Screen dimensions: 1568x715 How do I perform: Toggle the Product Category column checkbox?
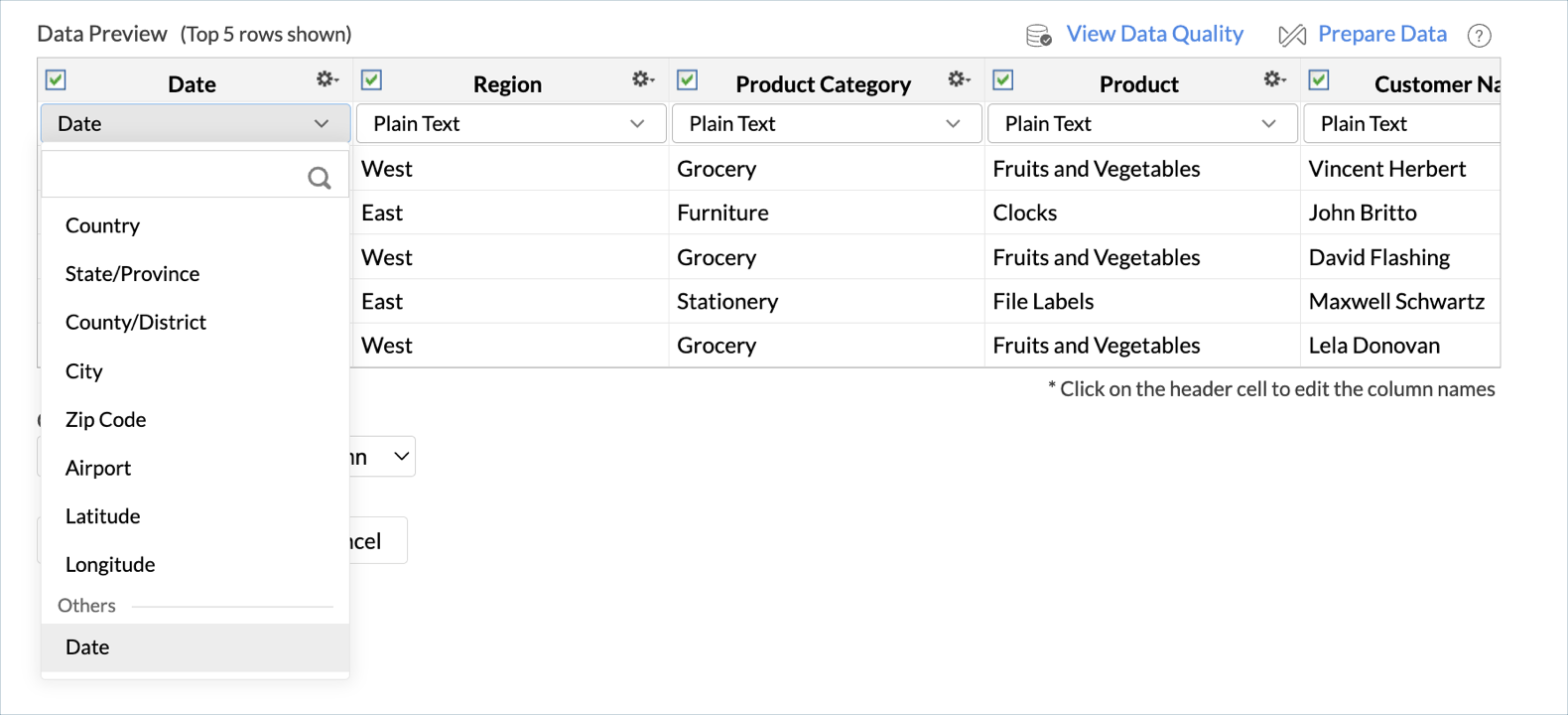click(x=688, y=80)
